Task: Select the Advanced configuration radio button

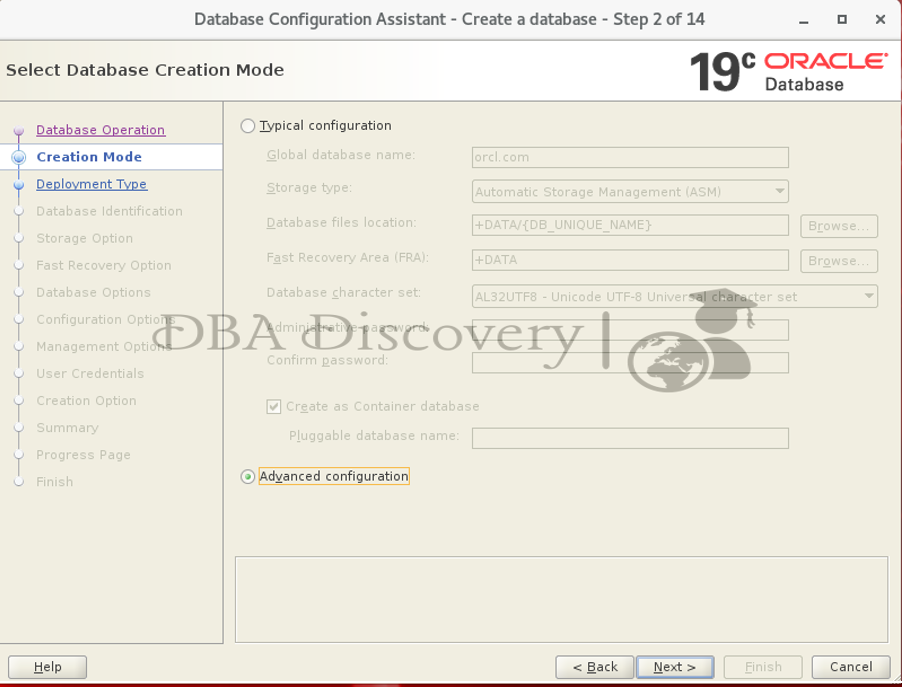Action: pos(248,477)
